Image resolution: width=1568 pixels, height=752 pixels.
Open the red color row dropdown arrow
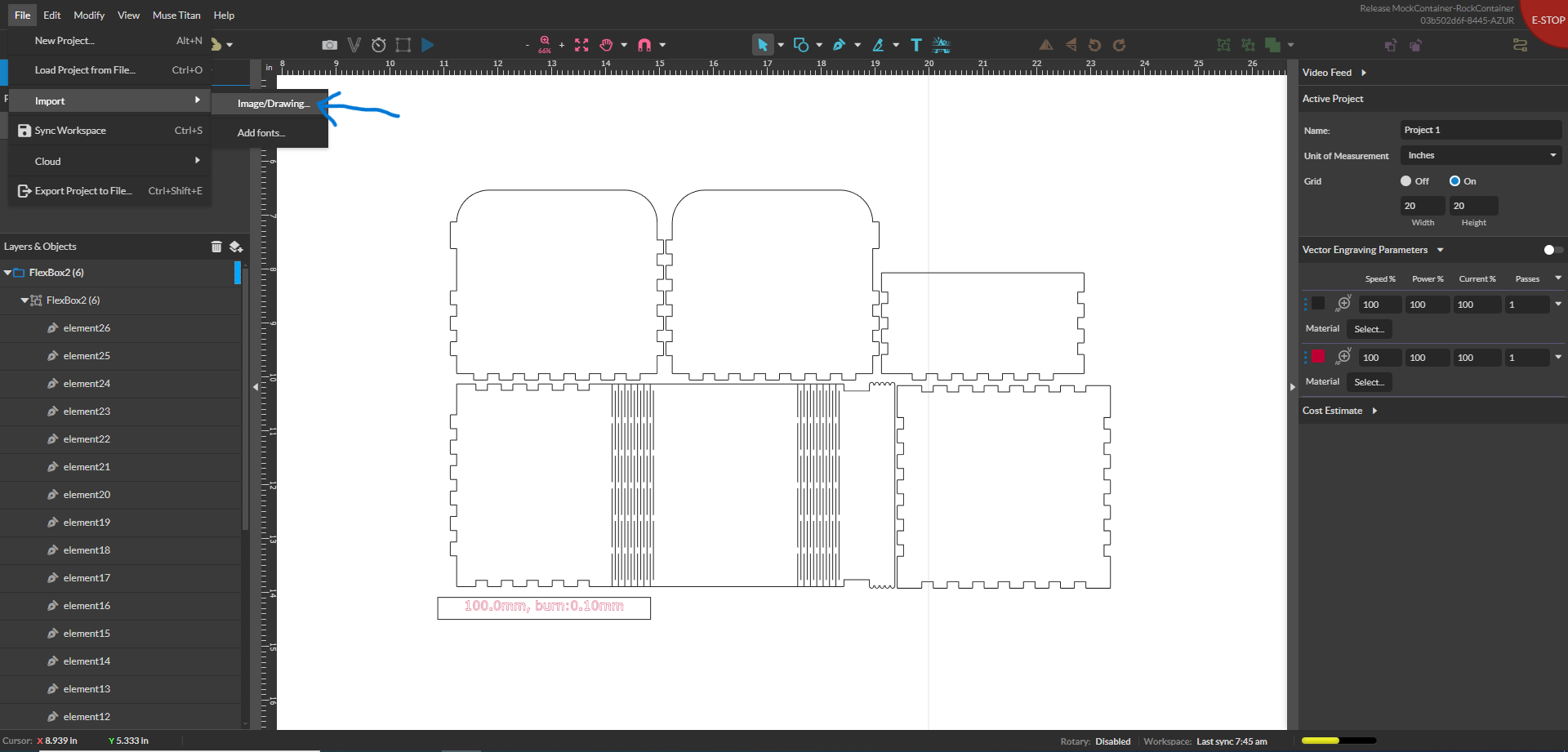[1558, 357]
